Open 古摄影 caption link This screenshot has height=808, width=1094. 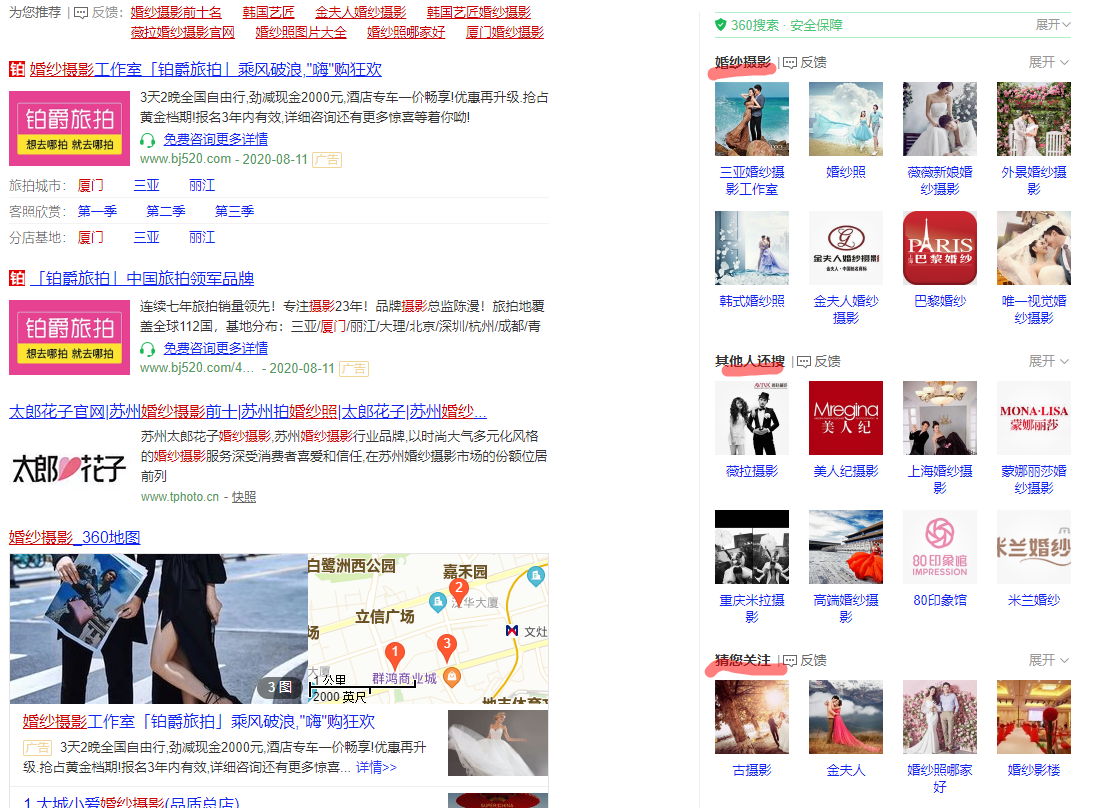751,770
